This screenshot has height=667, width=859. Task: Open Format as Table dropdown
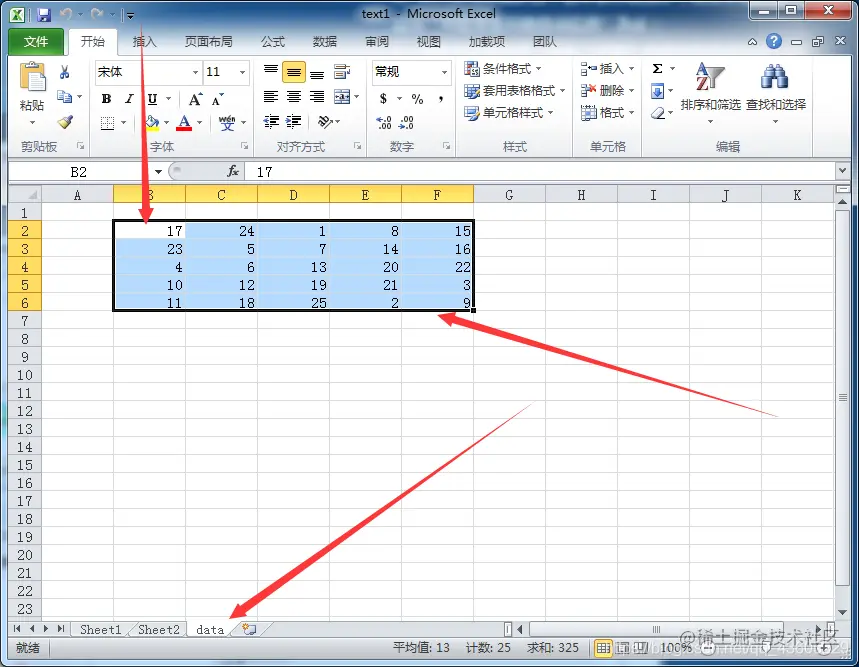pyautogui.click(x=514, y=91)
